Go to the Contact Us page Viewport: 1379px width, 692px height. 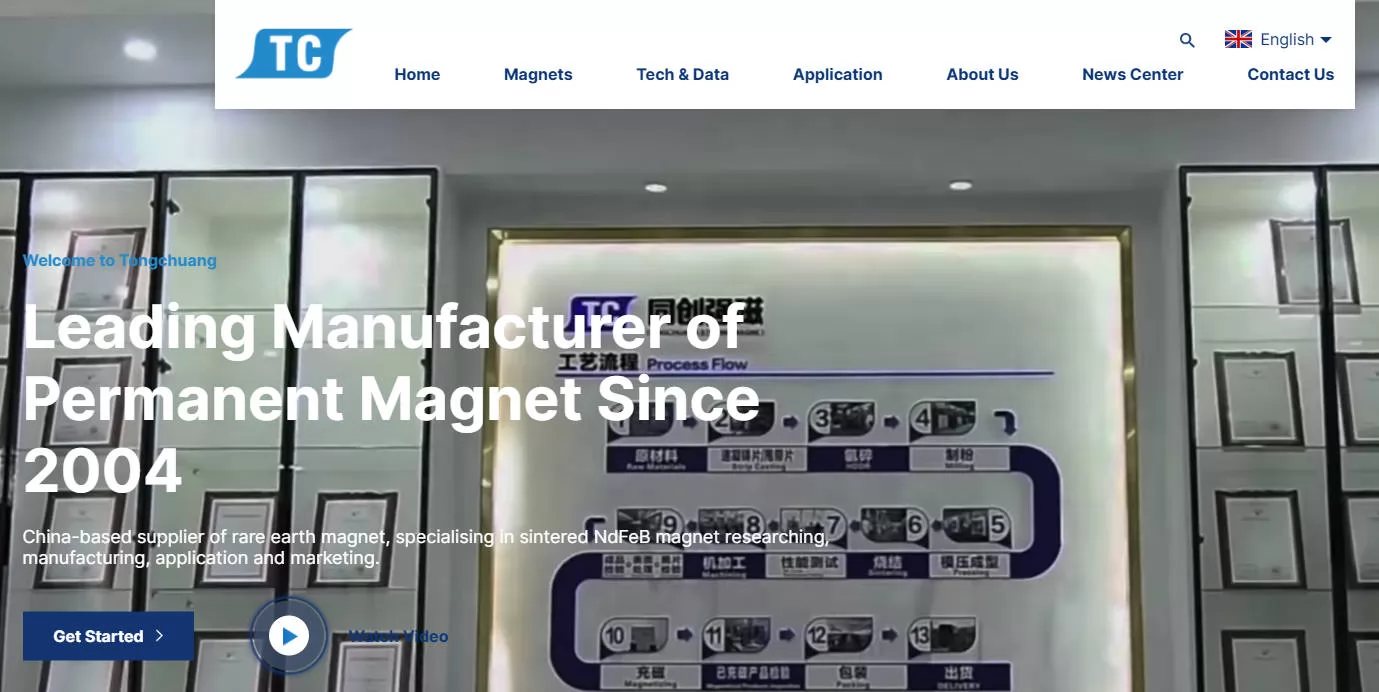tap(1290, 74)
